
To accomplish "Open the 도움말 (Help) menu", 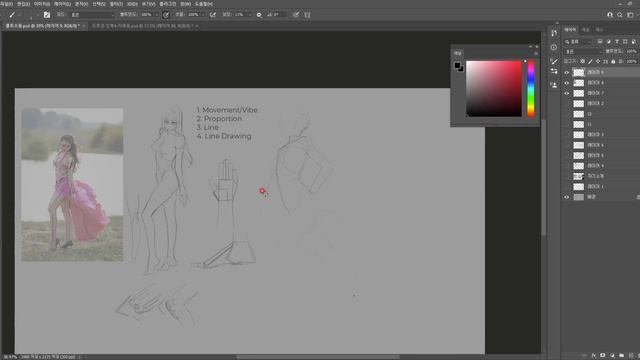I will 203,4.
